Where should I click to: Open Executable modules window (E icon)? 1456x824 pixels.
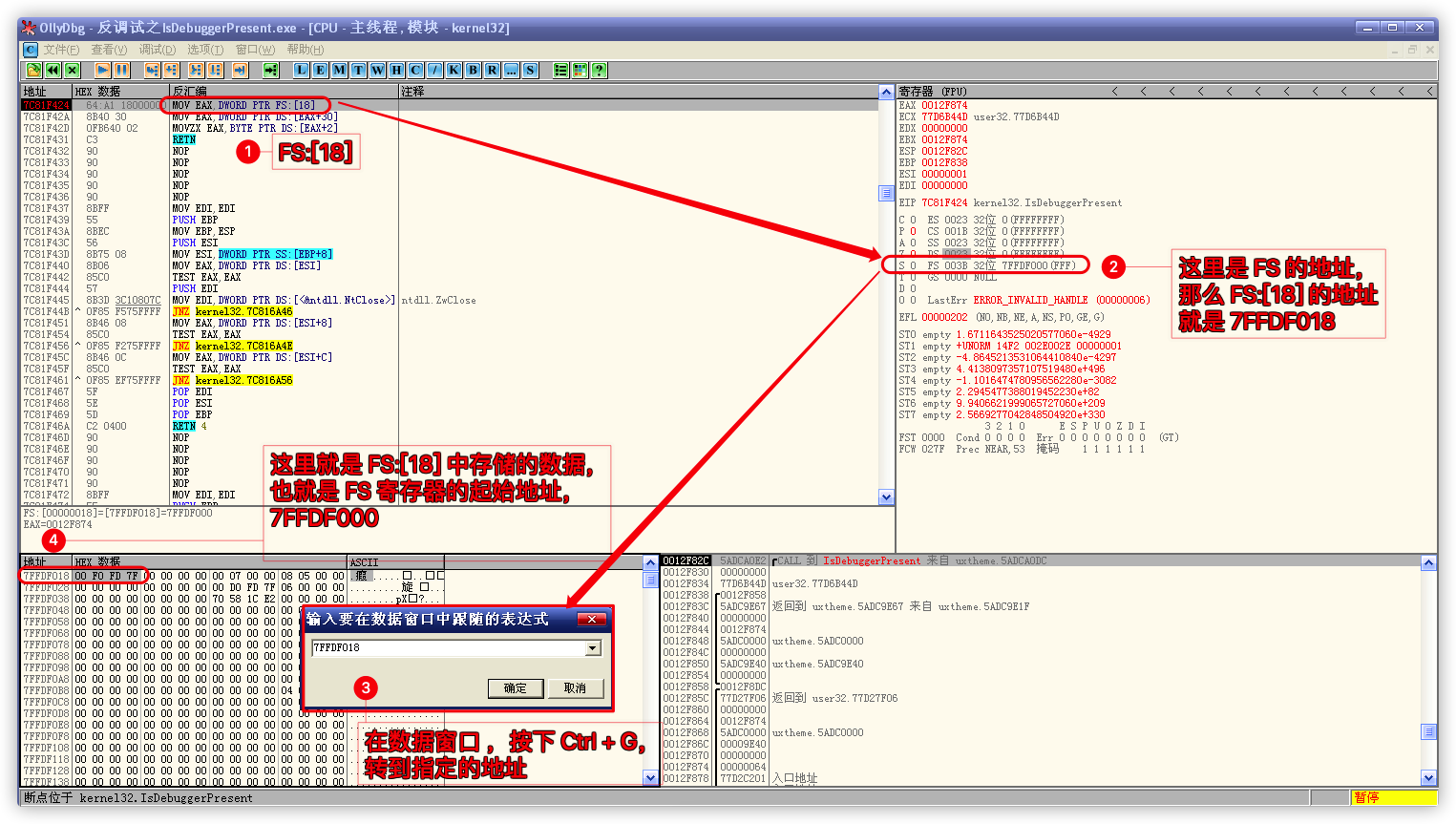[x=320, y=70]
